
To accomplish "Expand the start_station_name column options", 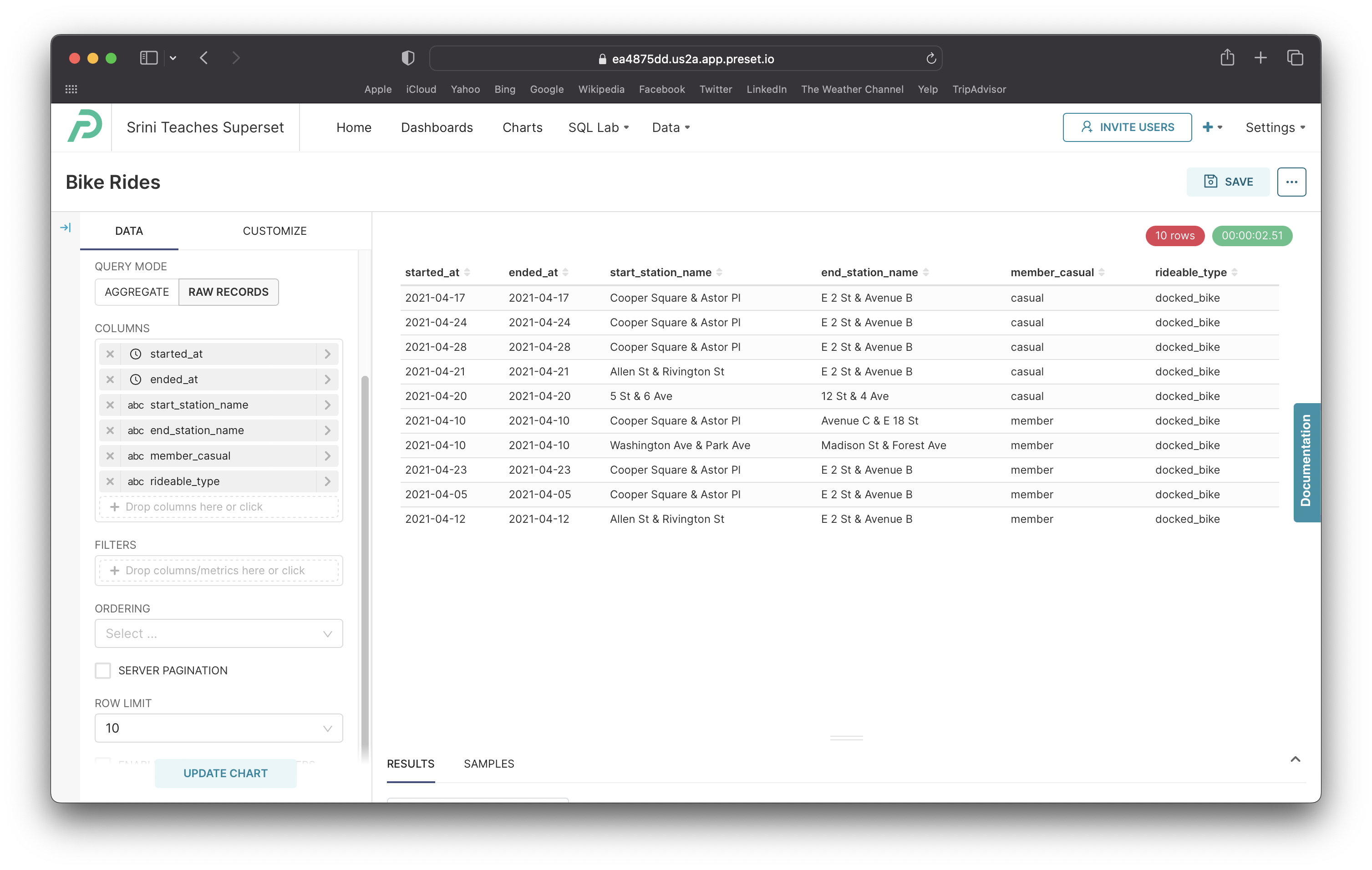I will pos(328,405).
